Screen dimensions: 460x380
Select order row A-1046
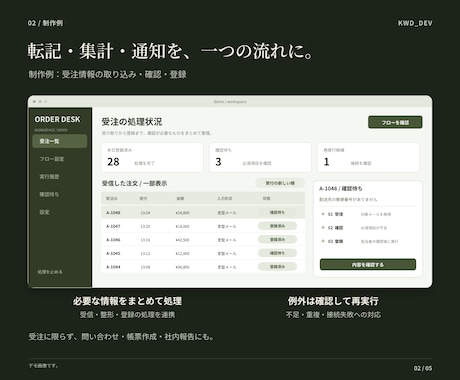[x=203, y=240]
